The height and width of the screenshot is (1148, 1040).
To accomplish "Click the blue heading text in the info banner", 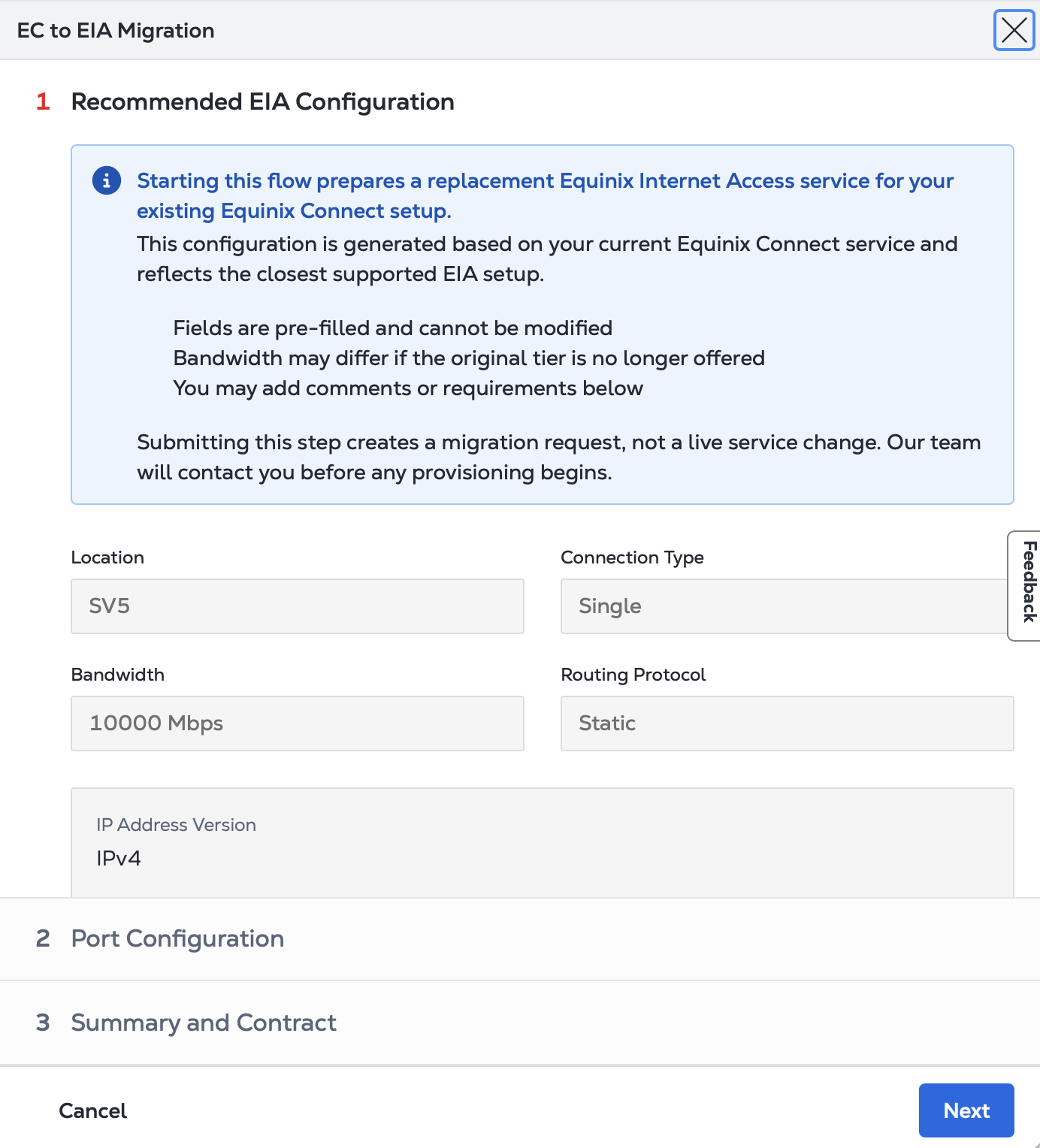I will point(545,196).
